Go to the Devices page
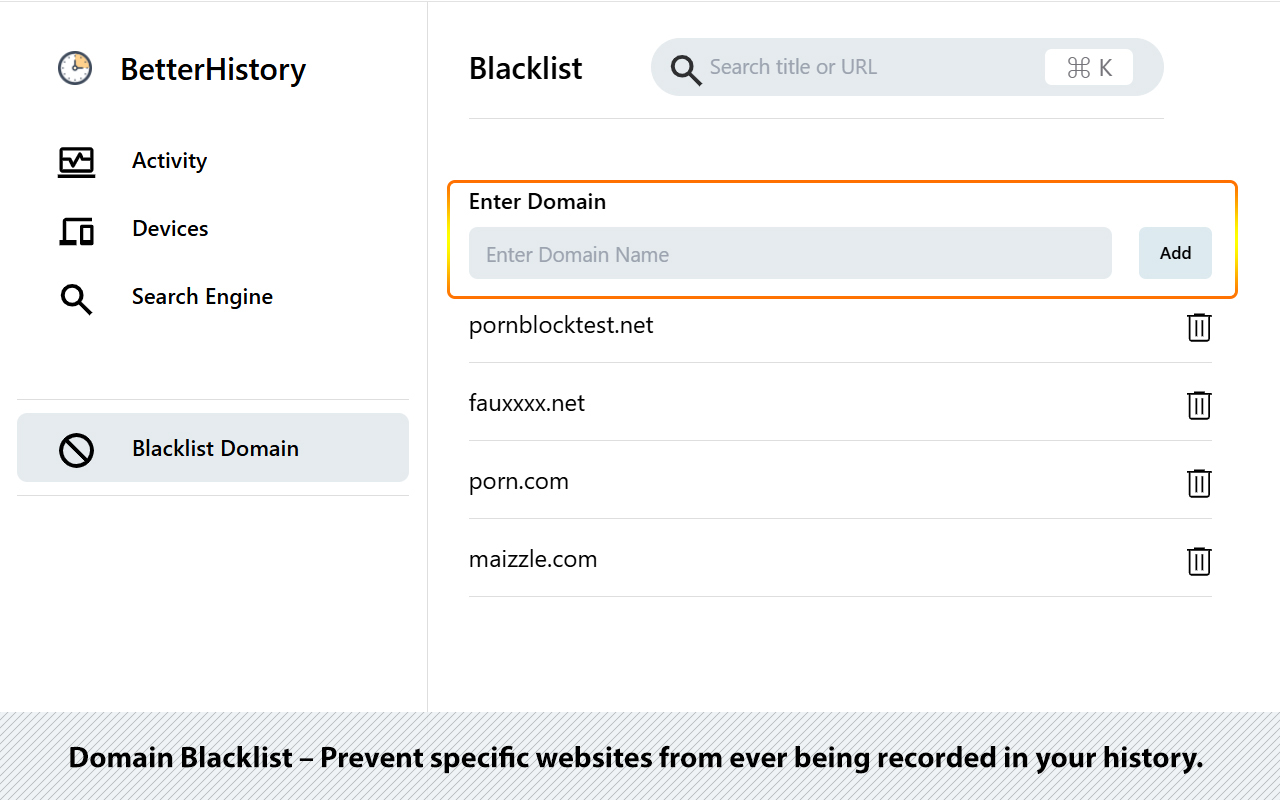Screen dimensions: 1280x800 pos(170,229)
